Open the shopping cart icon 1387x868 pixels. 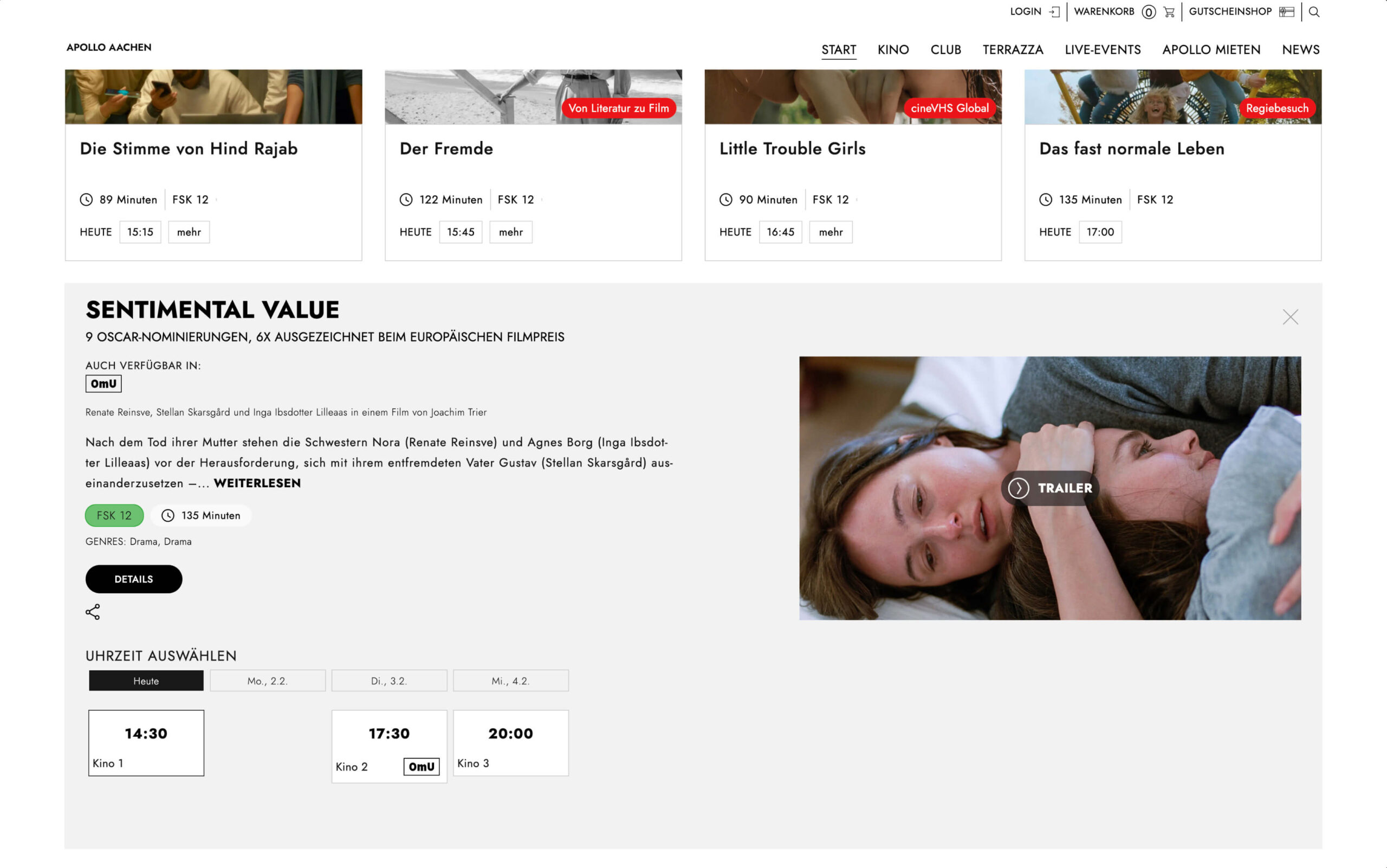click(1169, 12)
